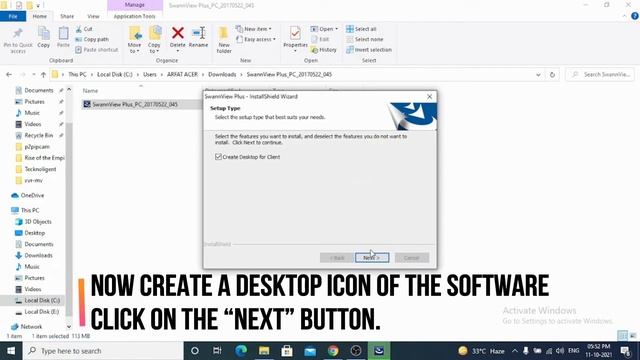The width and height of the screenshot is (640, 360).
Task: Launch Microsoft Edge from taskbar
Action: (241, 351)
